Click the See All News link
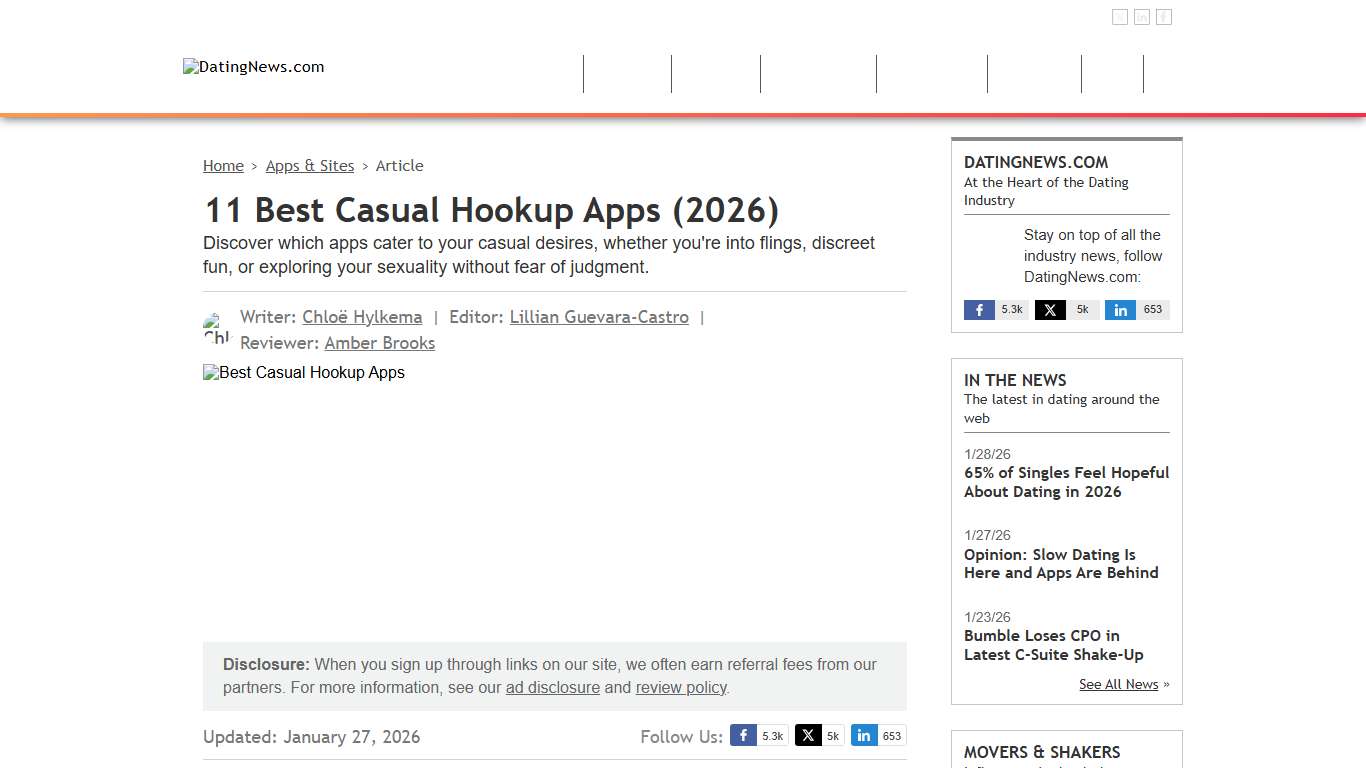Image resolution: width=1366 pixels, height=768 pixels. click(x=1118, y=684)
